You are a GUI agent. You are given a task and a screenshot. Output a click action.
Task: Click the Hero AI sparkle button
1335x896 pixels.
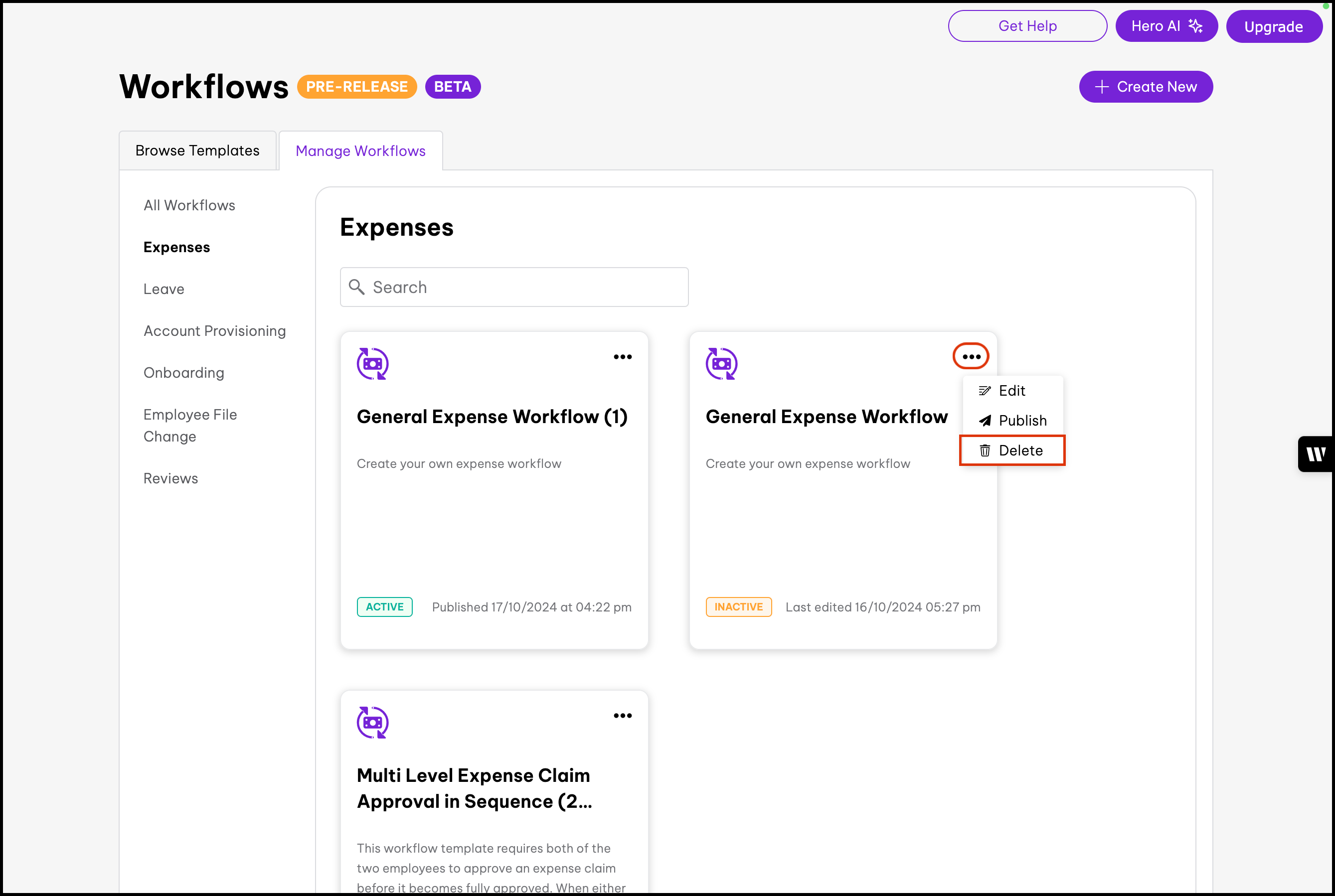[x=1166, y=26]
